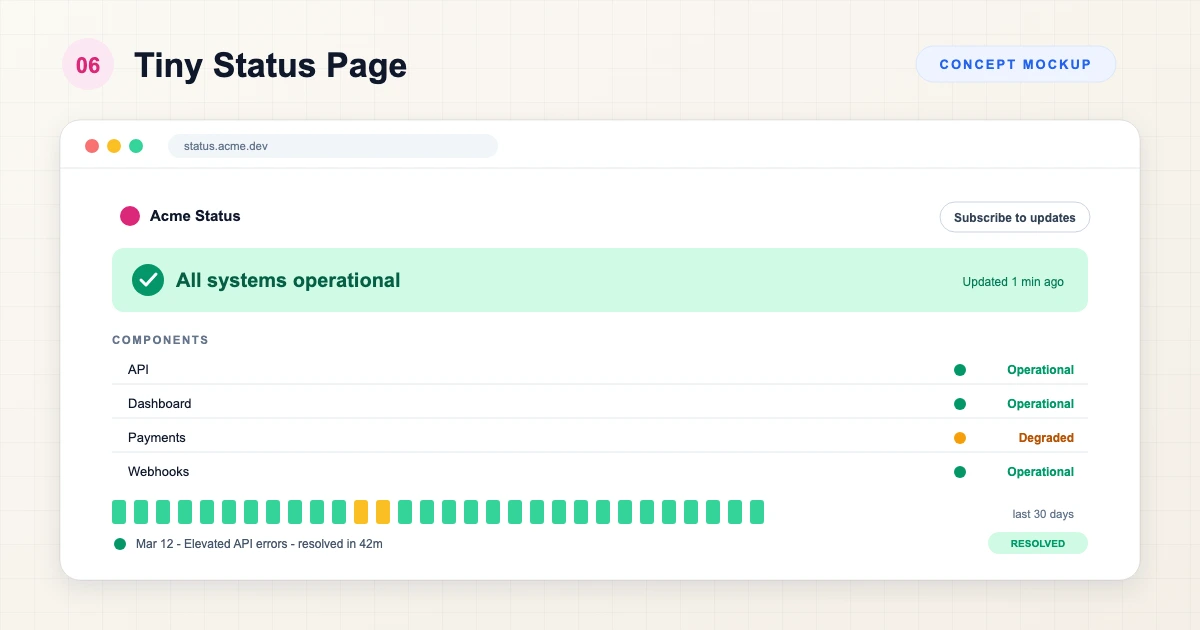1200x630 pixels.
Task: Select the API component row
Action: tap(600, 370)
